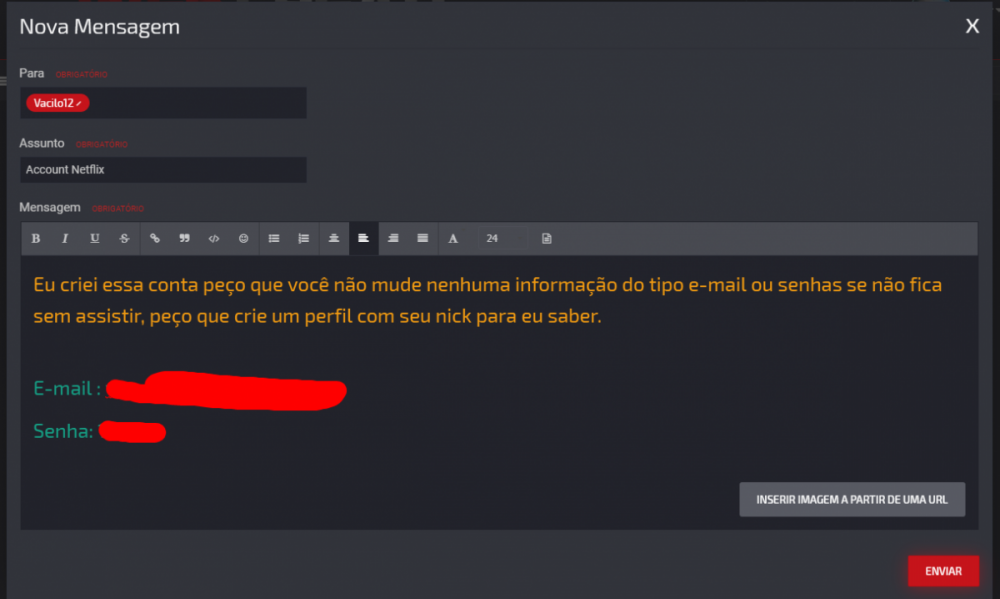Apply strikethrough to selected text
Viewport: 1000px width, 599px height.
(124, 239)
